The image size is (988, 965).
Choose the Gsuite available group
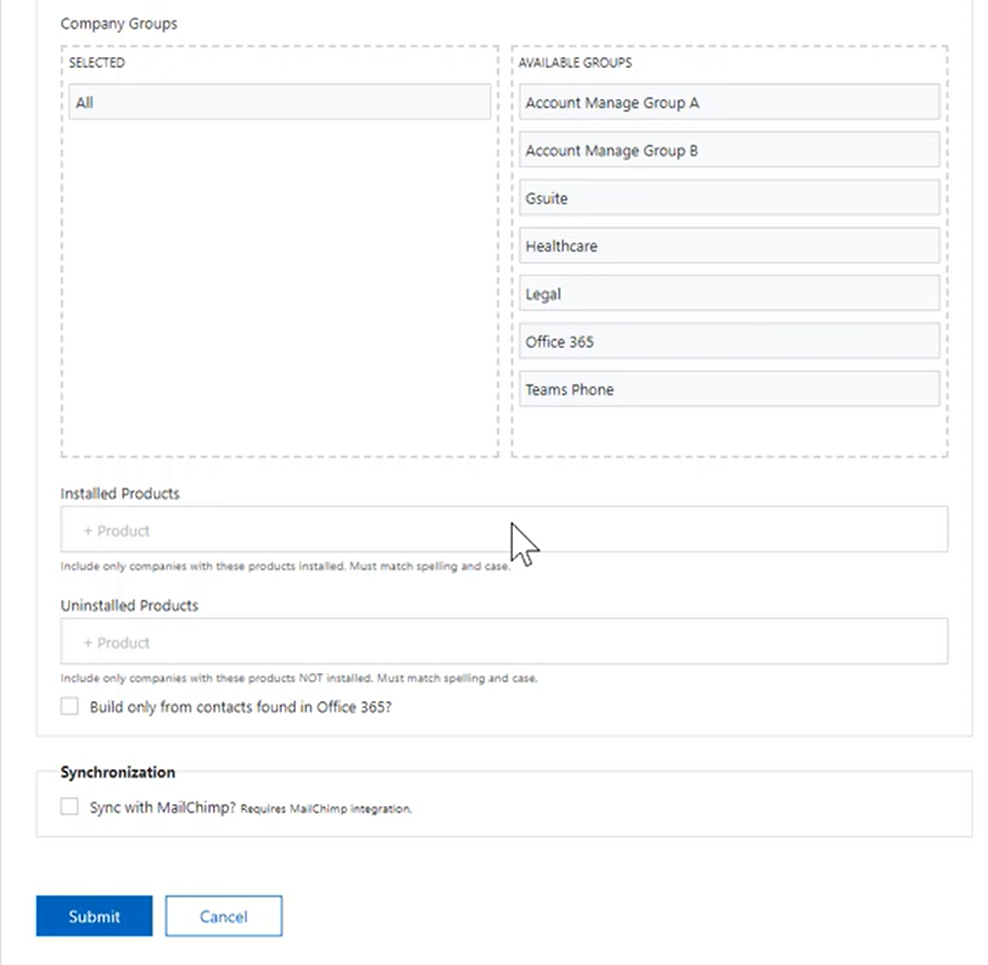pos(729,198)
